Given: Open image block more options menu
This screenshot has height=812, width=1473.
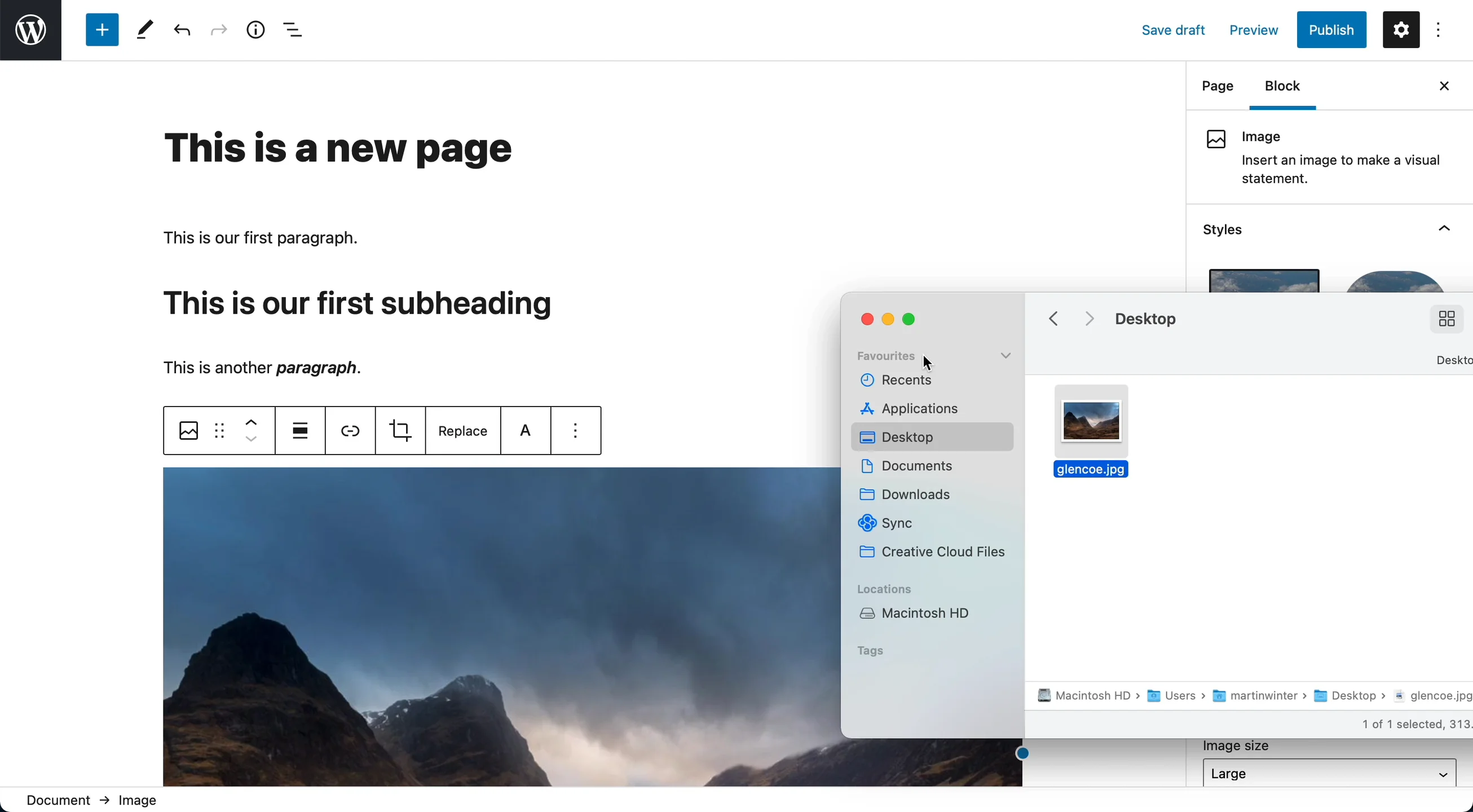Looking at the screenshot, I should (576, 431).
